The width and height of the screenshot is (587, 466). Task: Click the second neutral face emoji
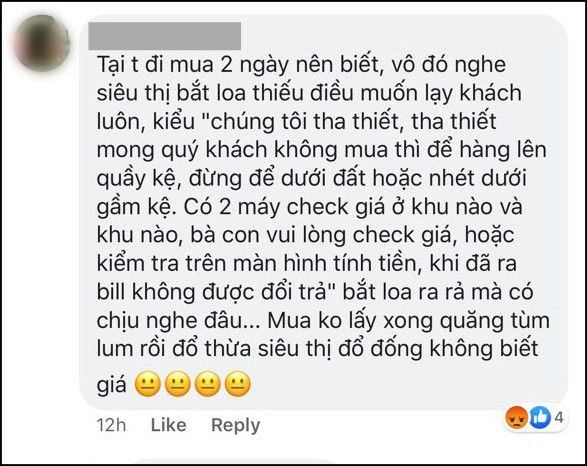[x=178, y=384]
